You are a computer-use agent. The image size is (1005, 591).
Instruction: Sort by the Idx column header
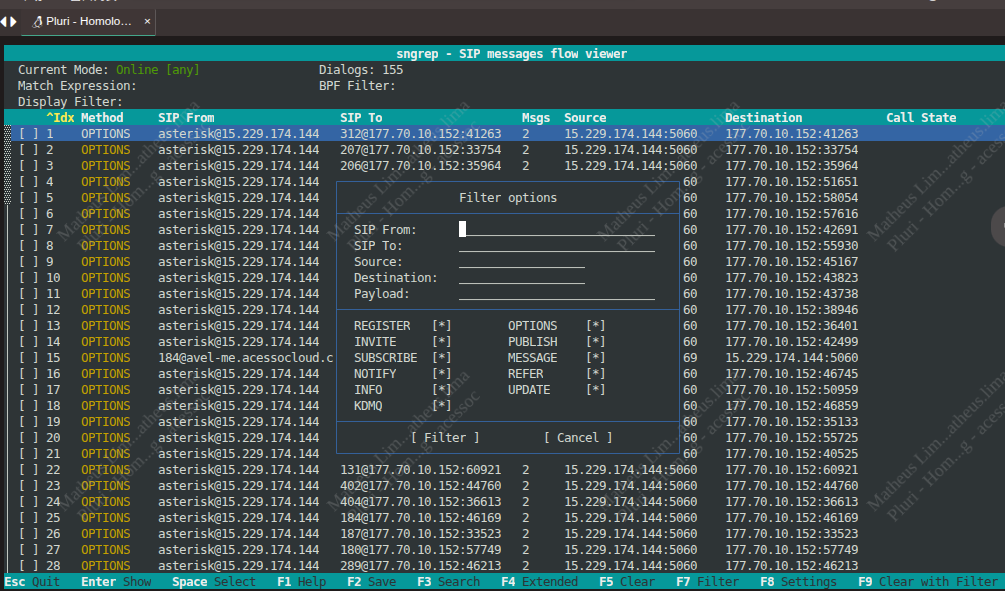(x=61, y=118)
